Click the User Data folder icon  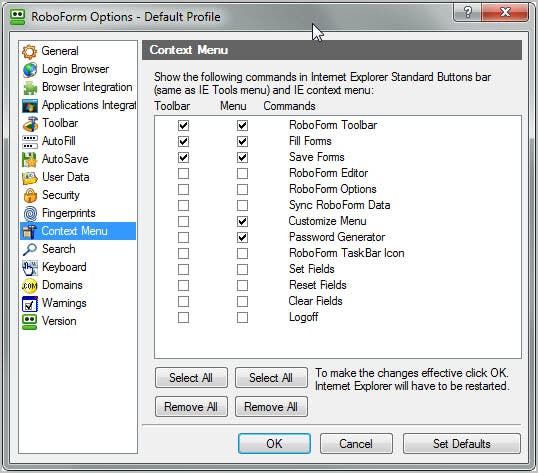point(30,178)
